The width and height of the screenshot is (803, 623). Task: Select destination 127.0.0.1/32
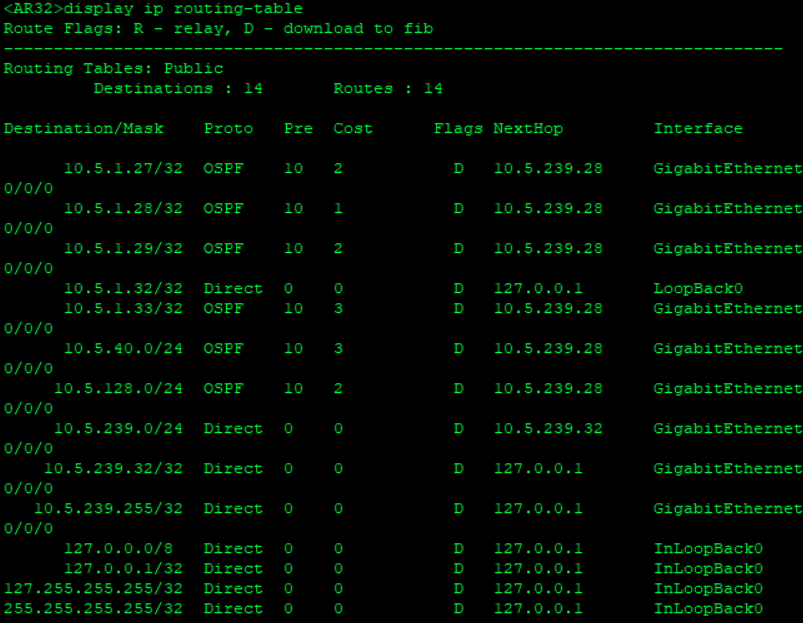click(x=123, y=568)
